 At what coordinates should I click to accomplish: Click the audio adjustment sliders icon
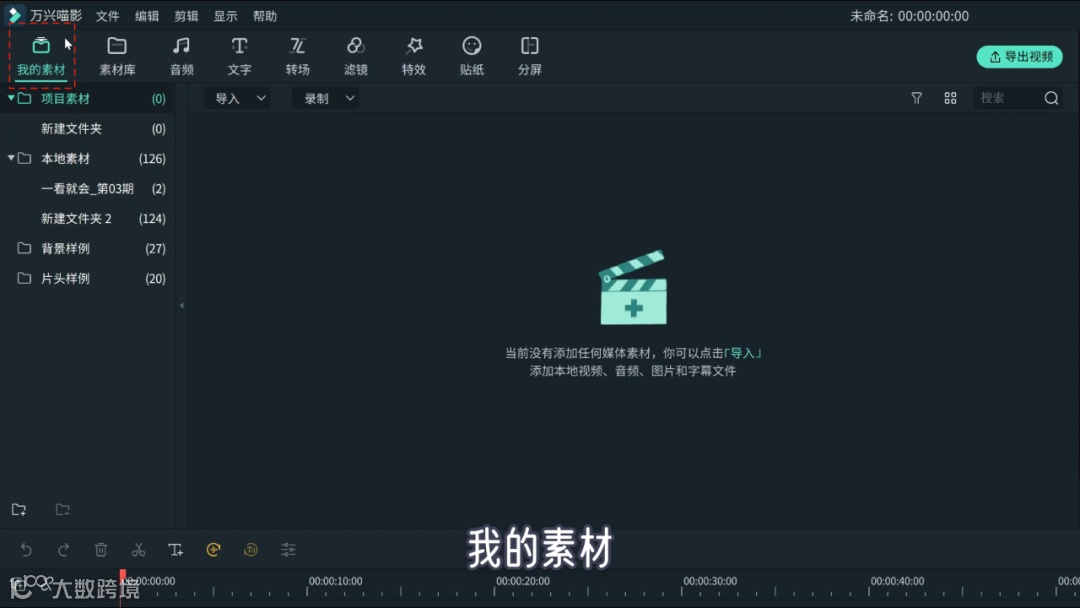point(288,549)
